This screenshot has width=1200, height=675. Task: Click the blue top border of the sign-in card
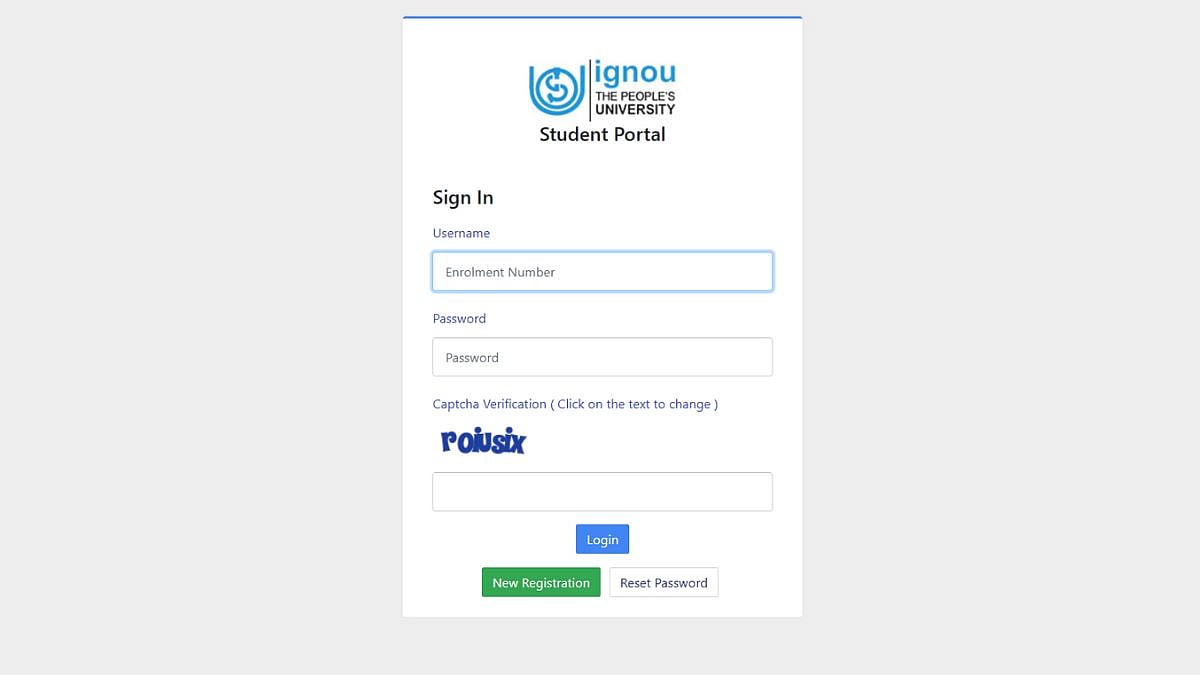tap(602, 17)
